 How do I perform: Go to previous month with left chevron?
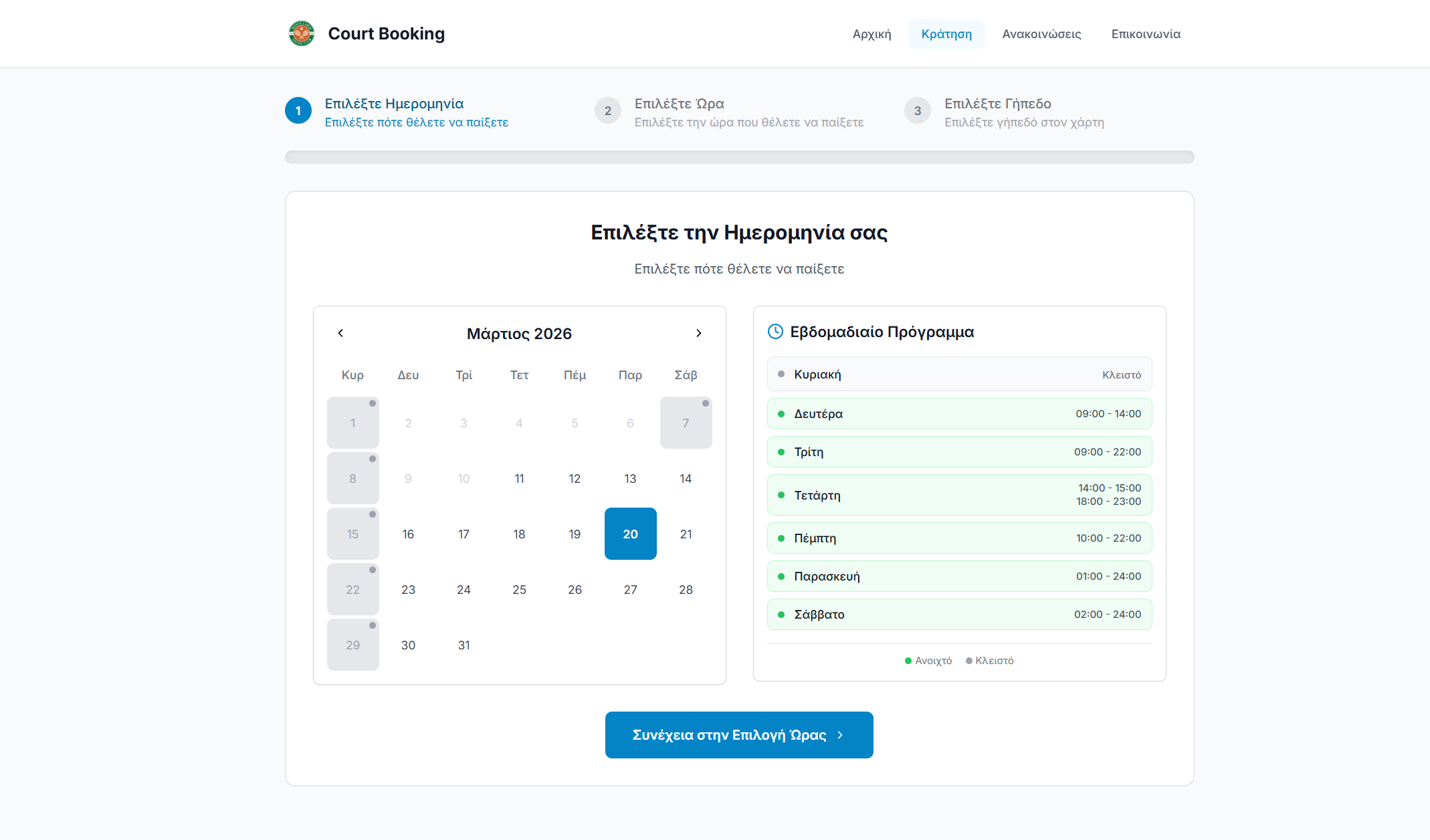click(340, 333)
